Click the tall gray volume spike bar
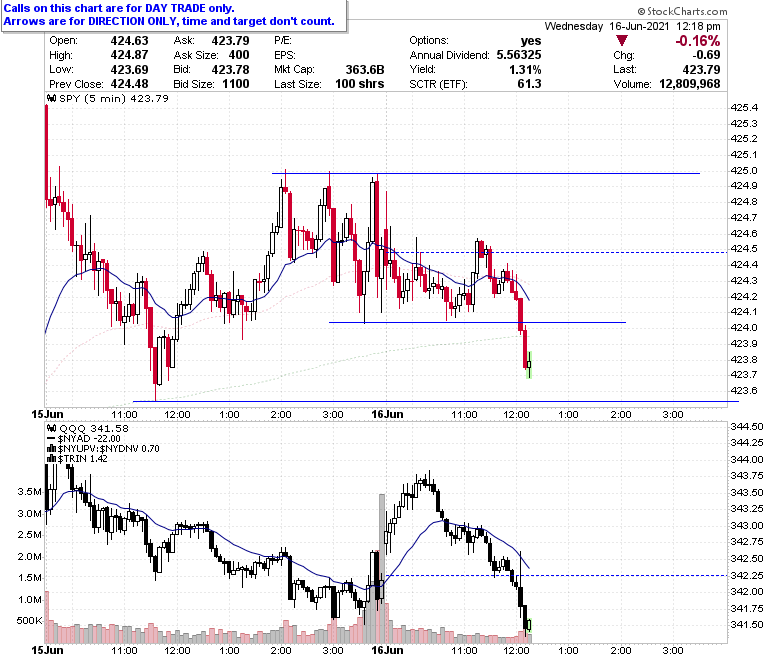Screen dimensions: 780x659 pyautogui.click(x=382, y=568)
